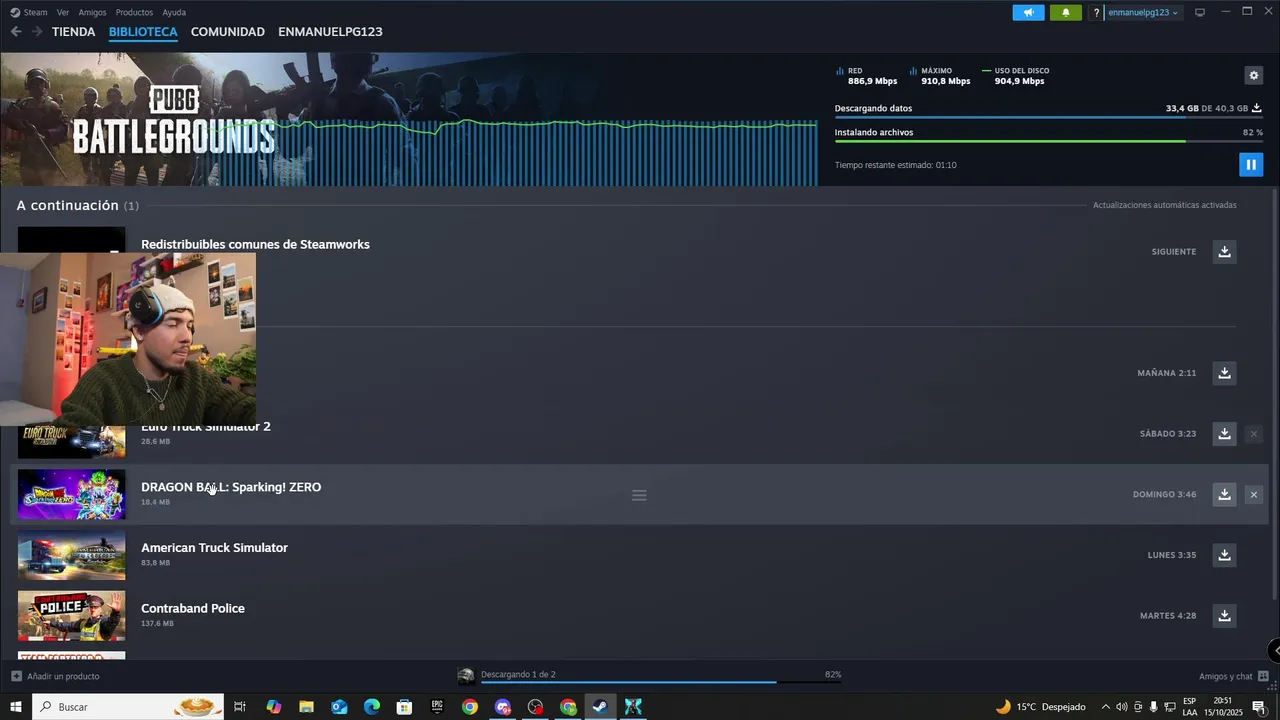Open friends list icon bottom right
1280x720 pixels.
point(1263,676)
